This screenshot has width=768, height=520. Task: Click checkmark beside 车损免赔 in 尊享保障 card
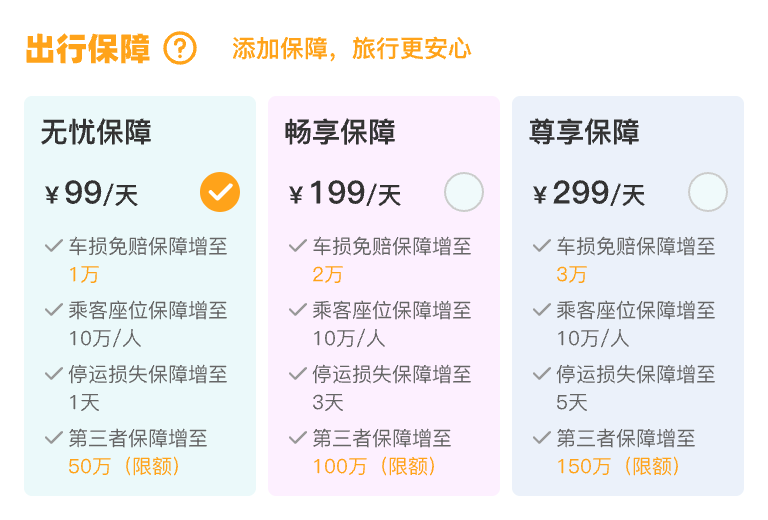point(542,246)
